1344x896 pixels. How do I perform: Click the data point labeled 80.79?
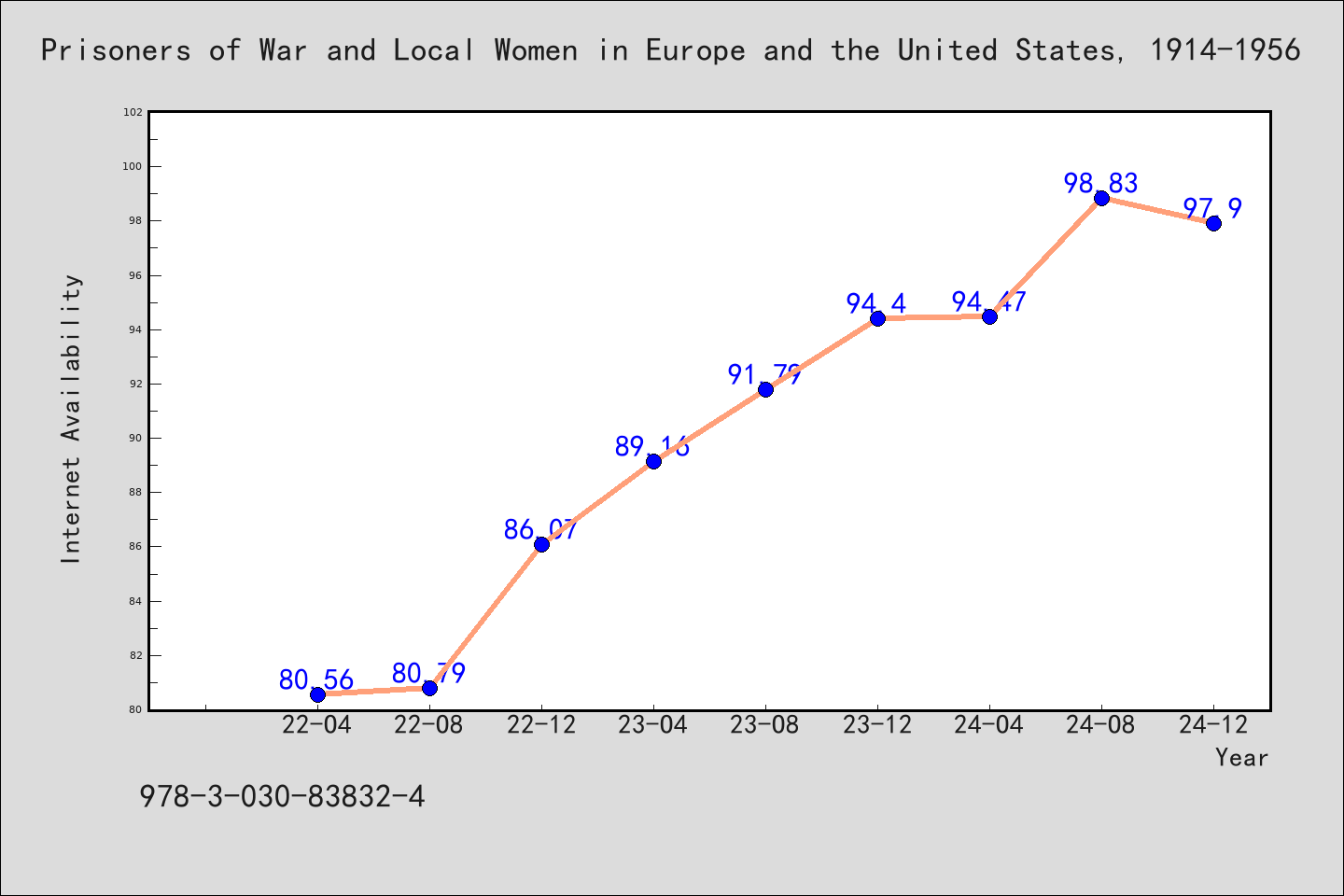(429, 688)
